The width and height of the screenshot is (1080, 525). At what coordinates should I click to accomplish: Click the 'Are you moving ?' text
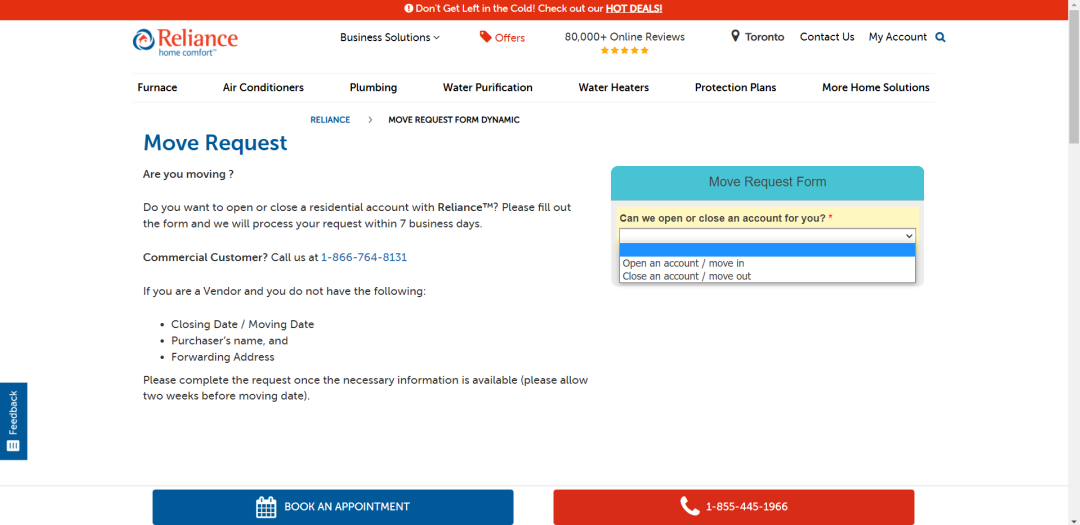tap(188, 174)
